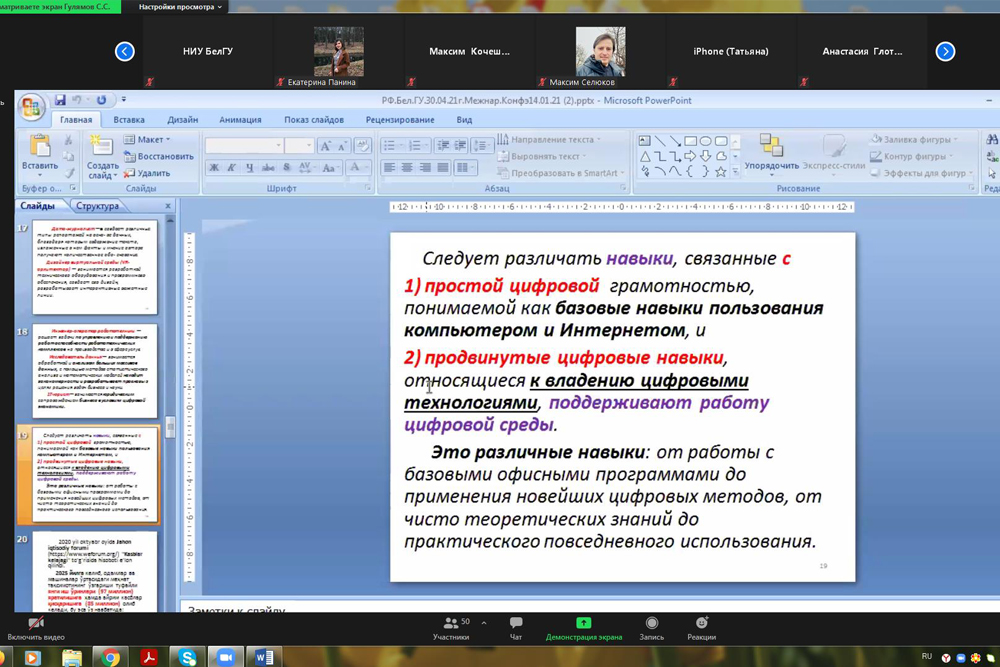The image size is (1000, 667).
Task: Toggle the video on (Включить видео)
Action: (x=36, y=623)
